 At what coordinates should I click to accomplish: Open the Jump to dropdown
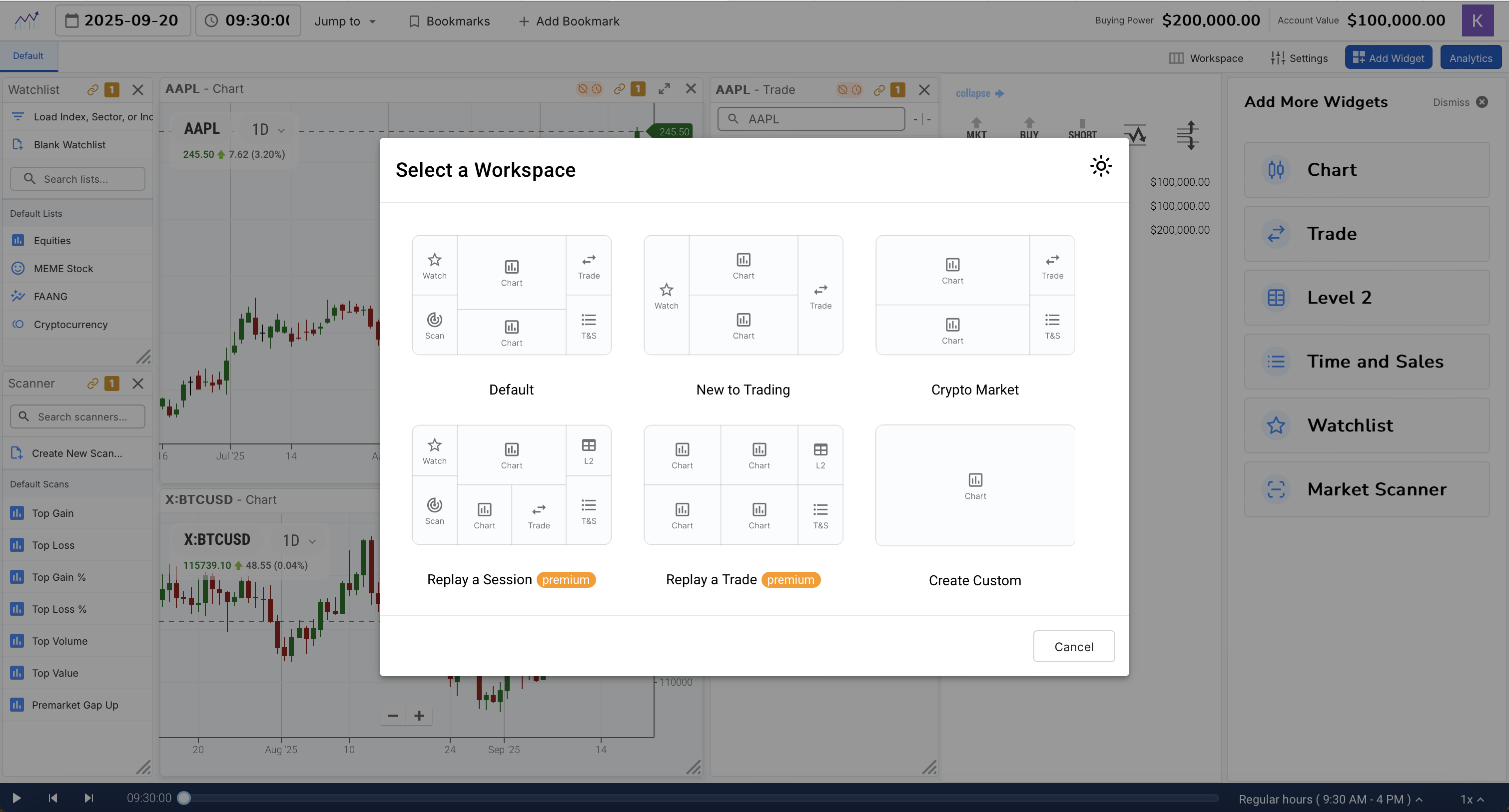click(344, 21)
